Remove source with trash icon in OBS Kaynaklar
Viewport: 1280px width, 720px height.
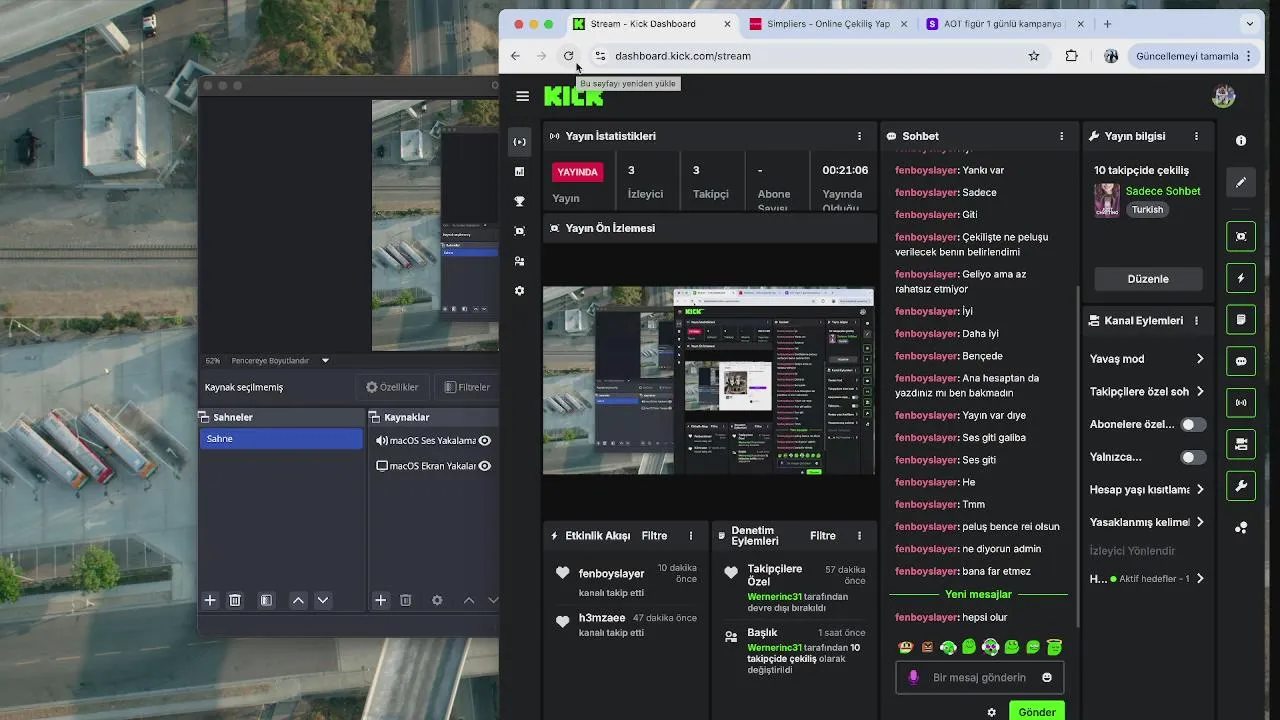[x=406, y=600]
